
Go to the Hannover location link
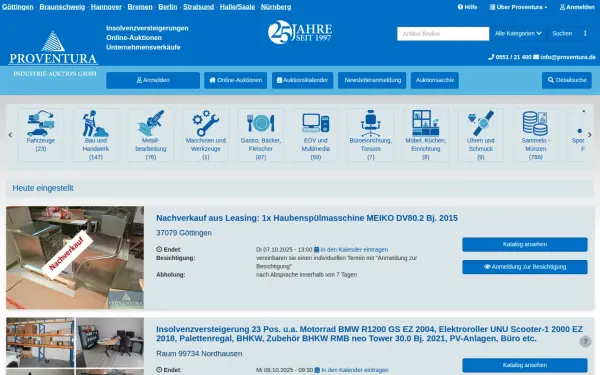tap(106, 7)
